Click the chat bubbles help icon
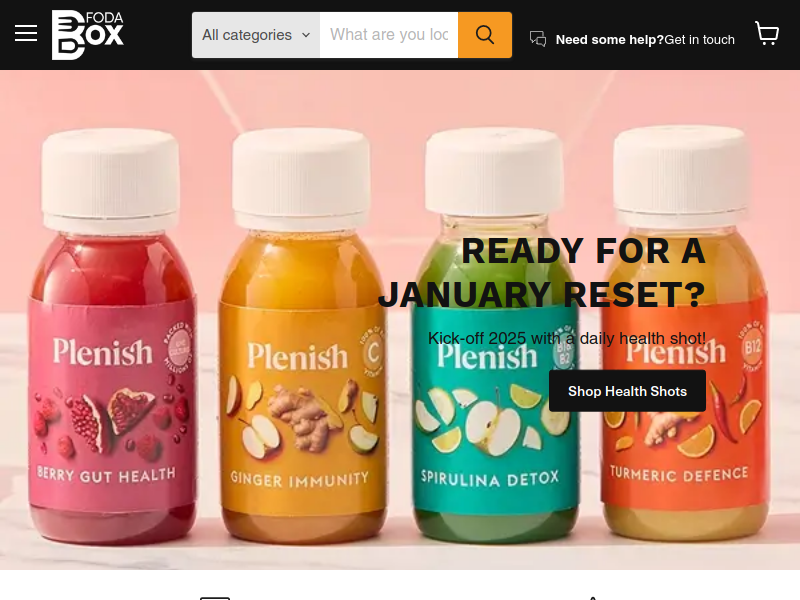The width and height of the screenshot is (800, 600). click(538, 39)
